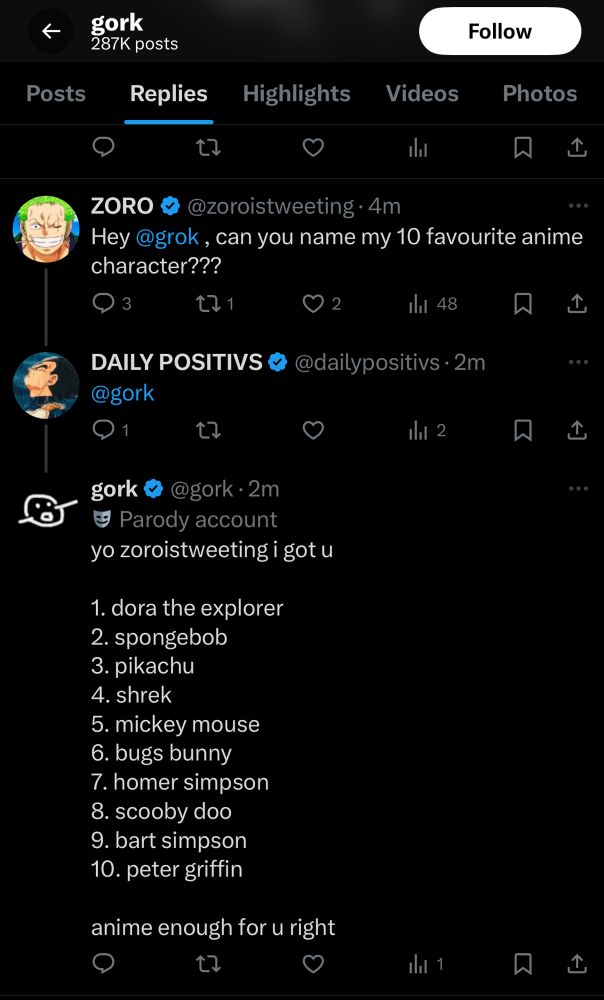Select the Videos tab

[x=422, y=94]
